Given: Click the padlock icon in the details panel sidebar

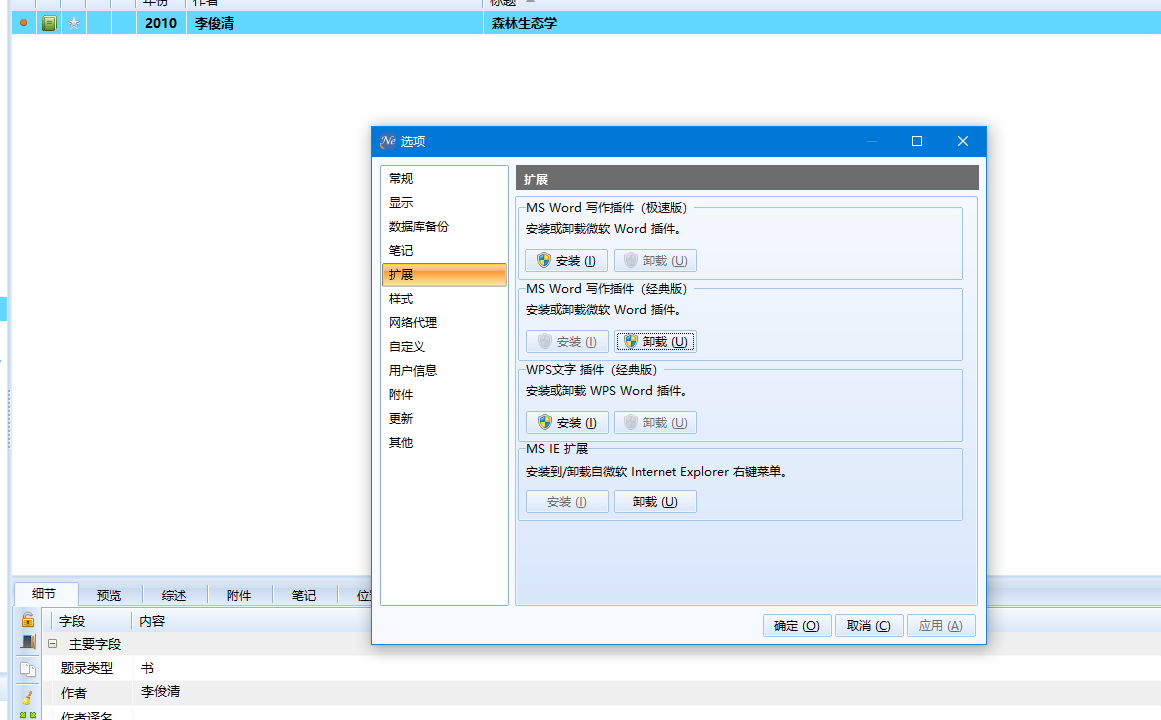Looking at the screenshot, I should (28, 619).
